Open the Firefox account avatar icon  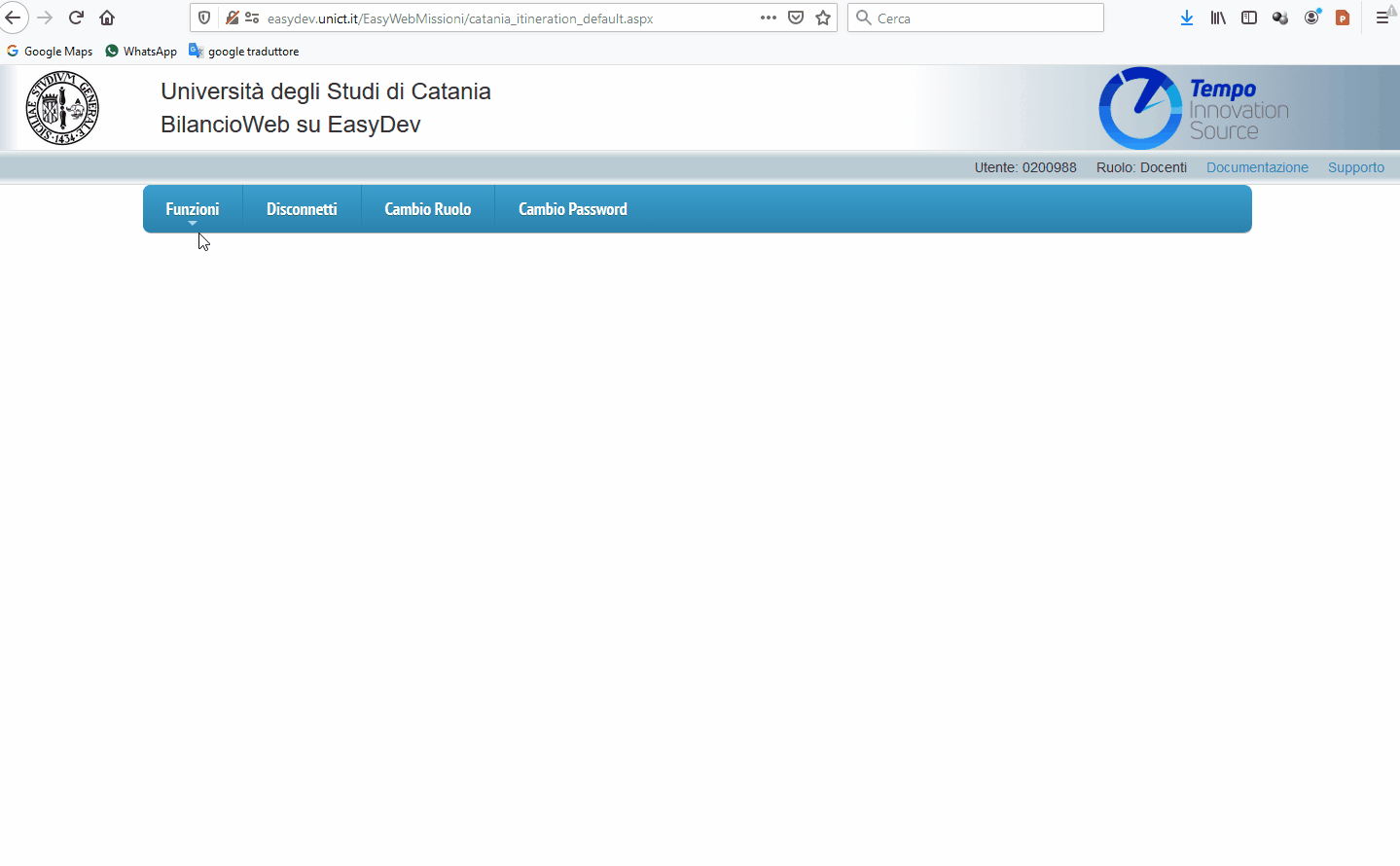[x=1312, y=18]
